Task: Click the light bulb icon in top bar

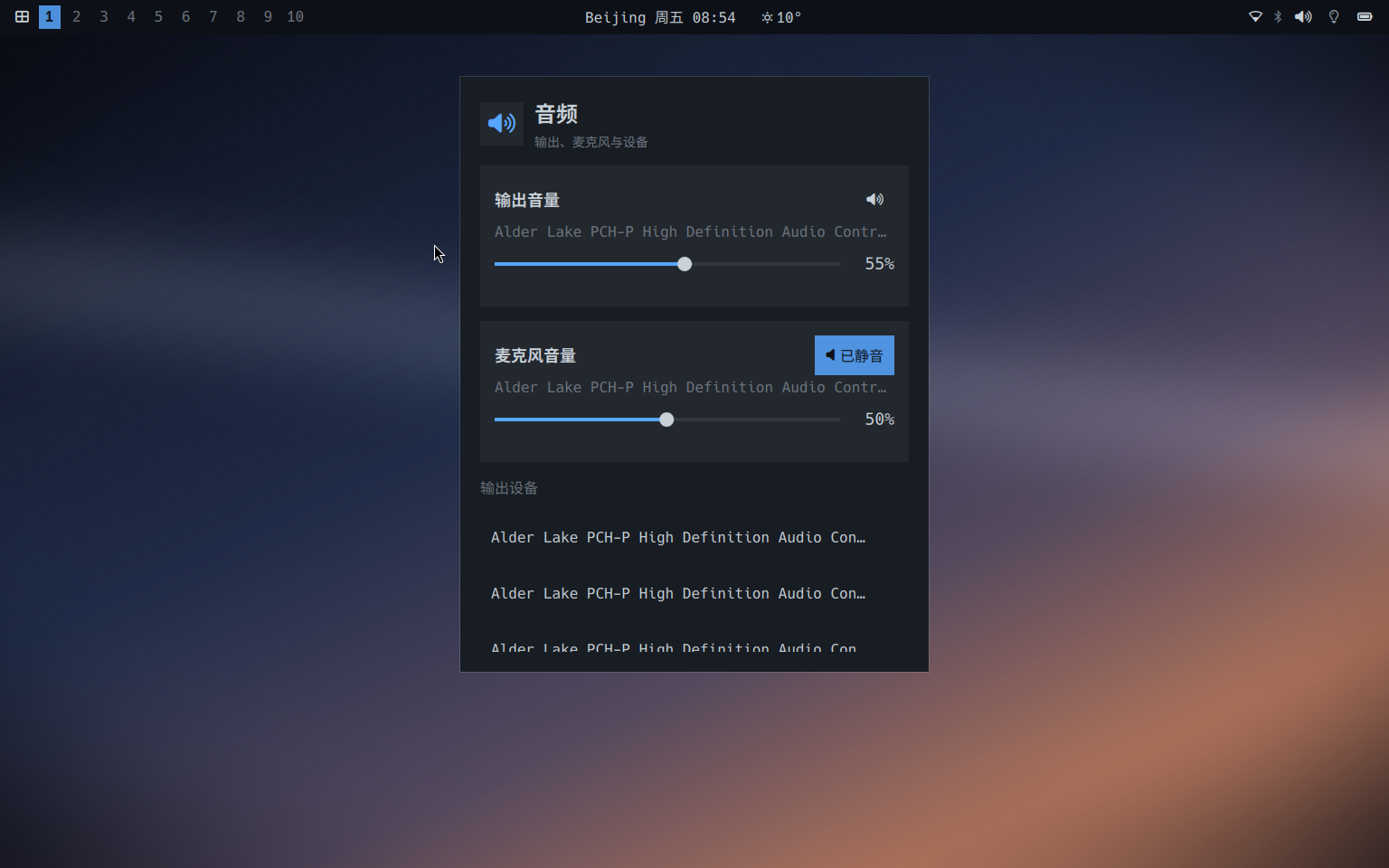Action: click(1334, 16)
